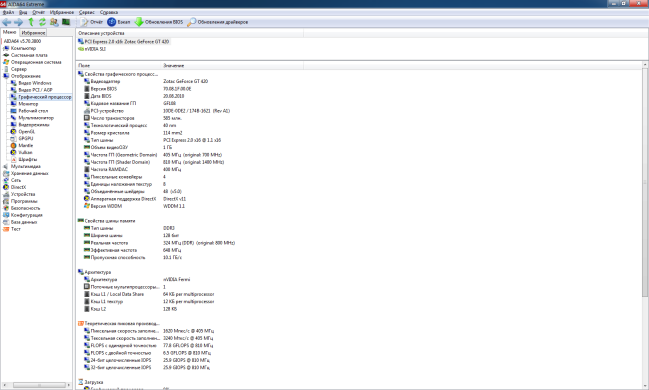
Task: Click the Сеть network icon in tree
Action: coord(6,181)
